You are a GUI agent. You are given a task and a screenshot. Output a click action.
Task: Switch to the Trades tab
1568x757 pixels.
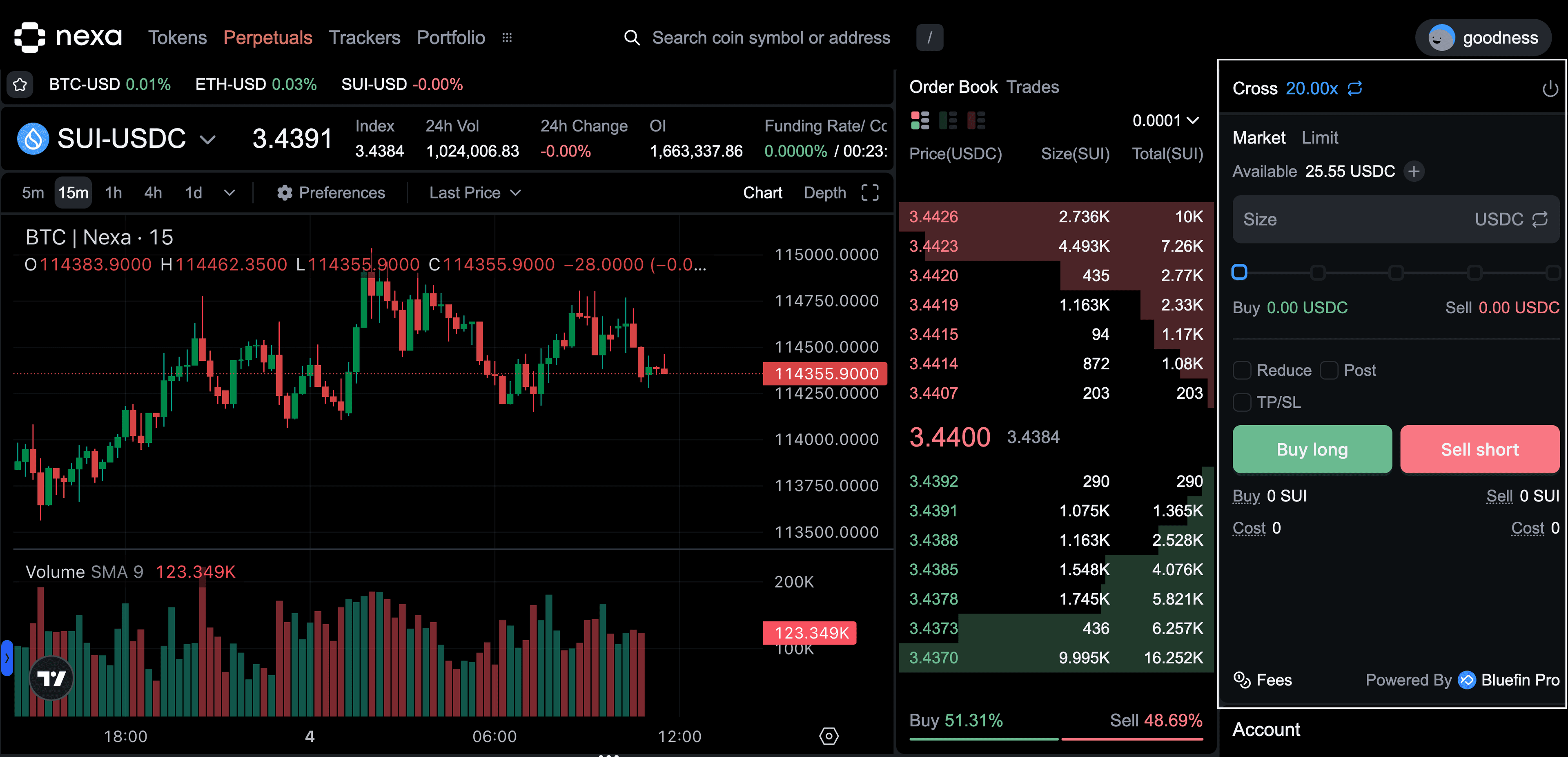point(1033,87)
